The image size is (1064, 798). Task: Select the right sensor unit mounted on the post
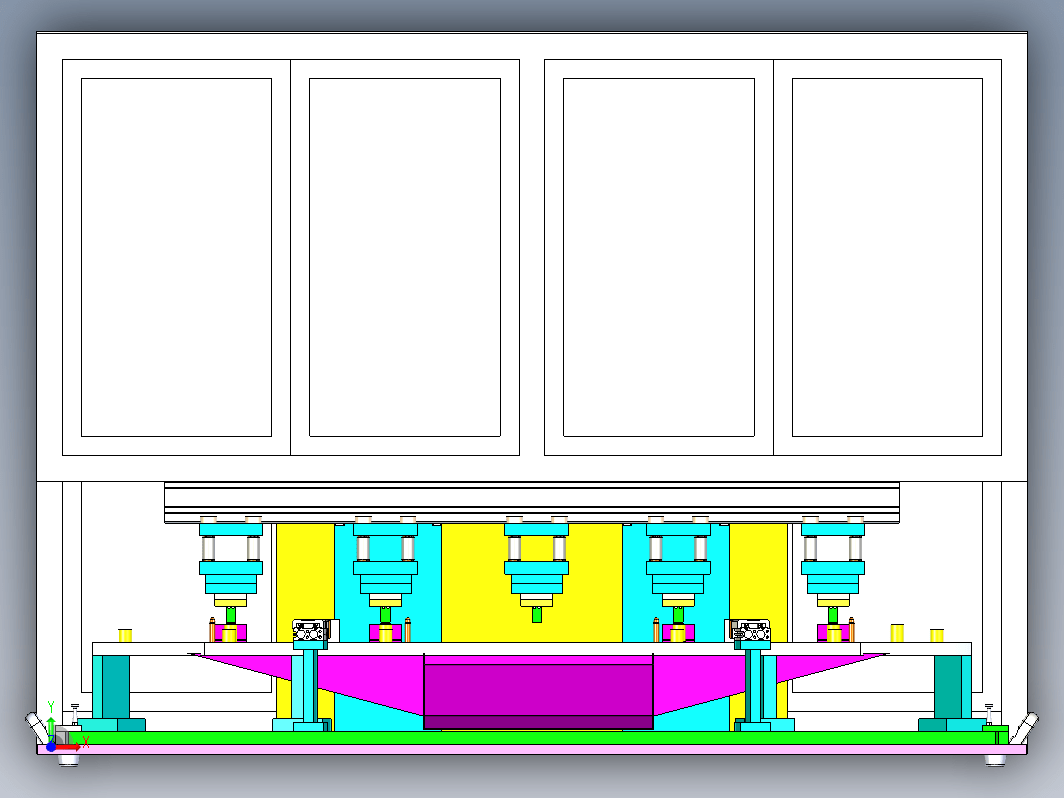tap(751, 631)
